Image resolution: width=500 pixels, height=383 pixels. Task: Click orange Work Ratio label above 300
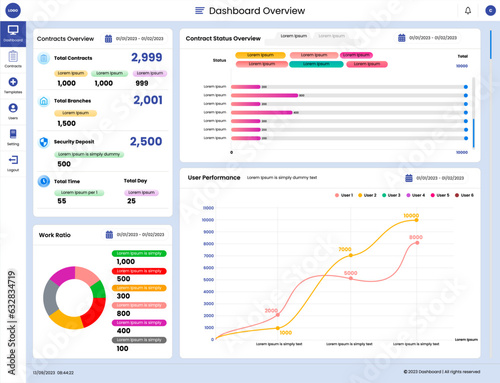[x=139, y=288]
